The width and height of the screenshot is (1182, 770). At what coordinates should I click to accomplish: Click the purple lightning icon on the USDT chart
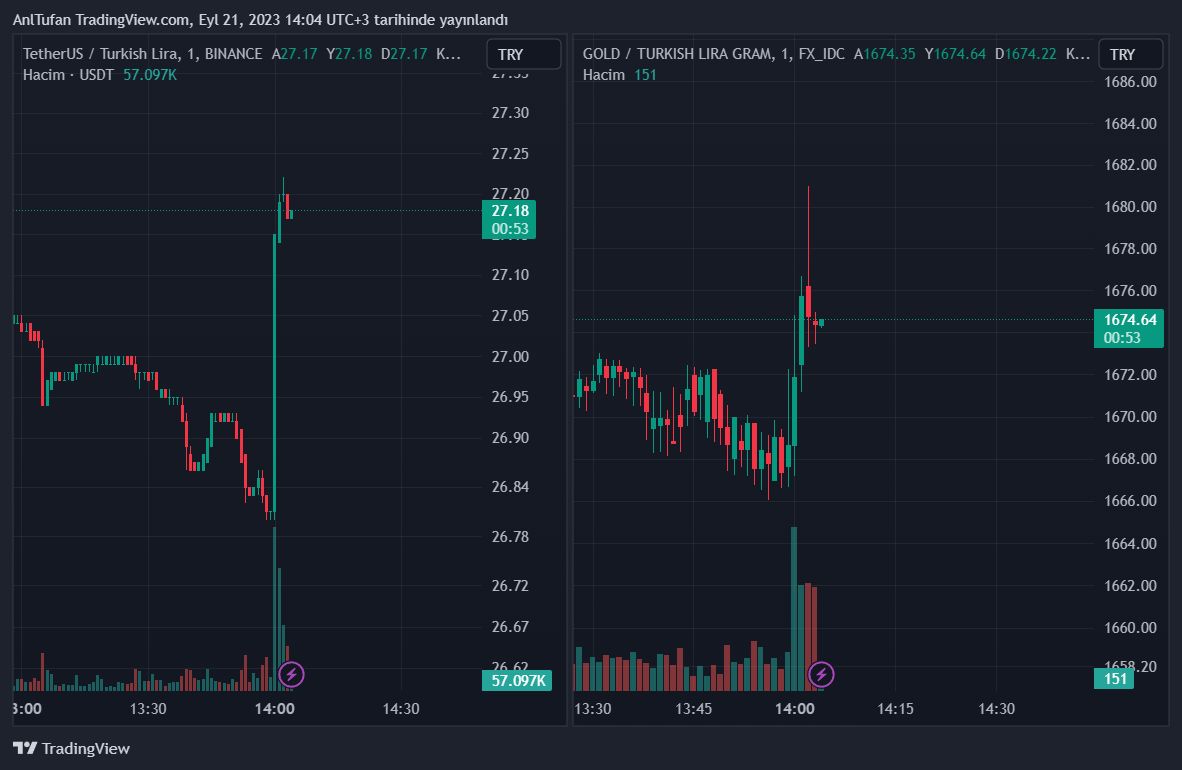pos(291,674)
